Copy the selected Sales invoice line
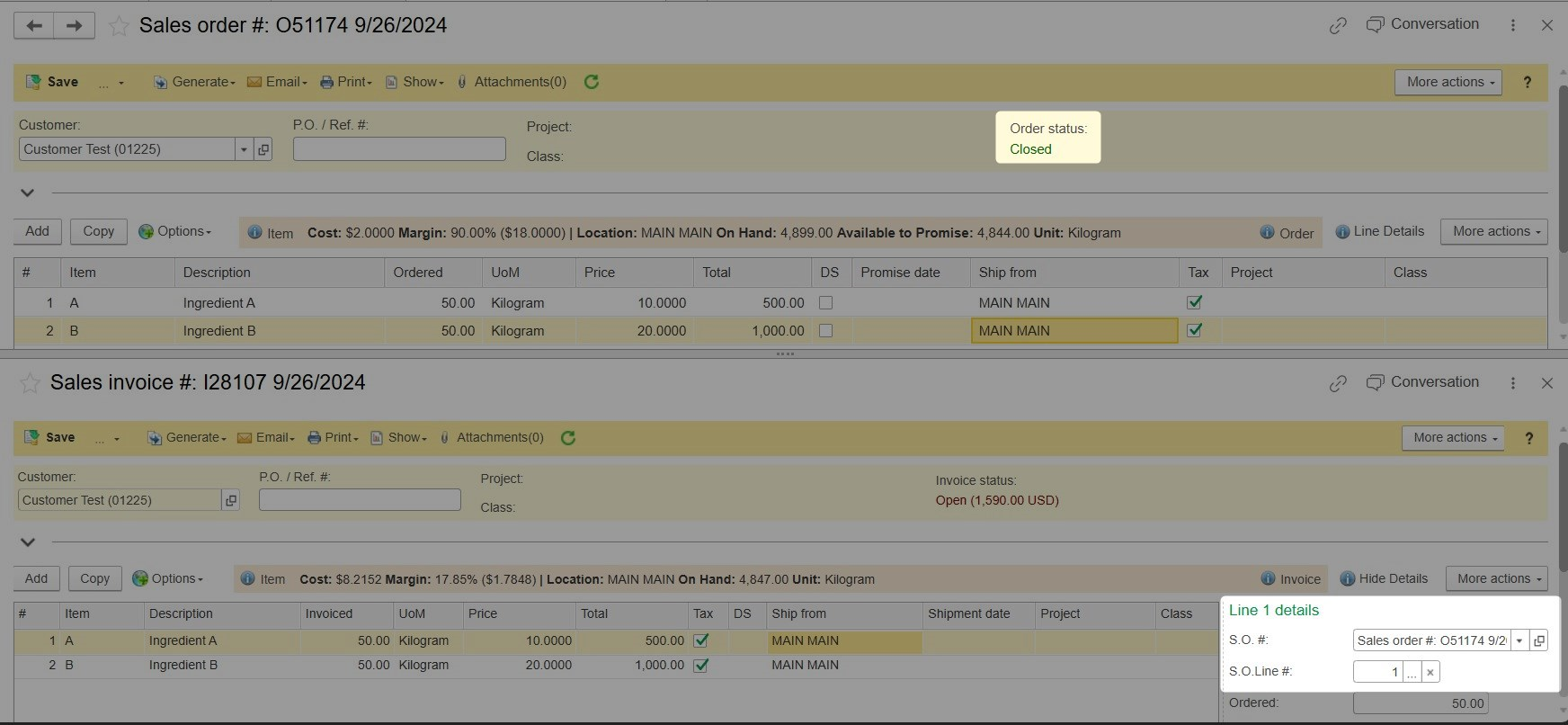Image resolution: width=1568 pixels, height=725 pixels. [x=95, y=579]
